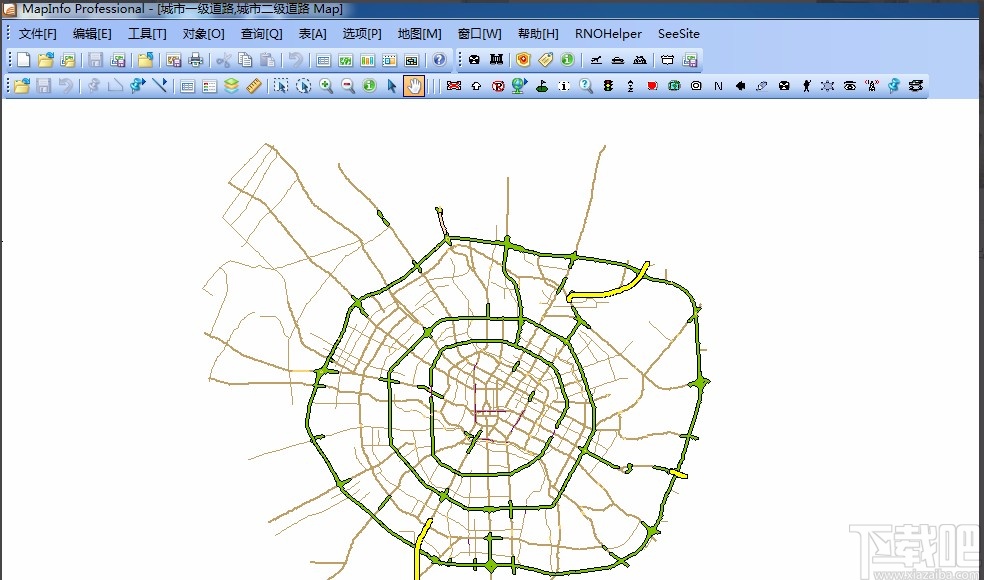
Task: Click the red cup icon
Action: pyautogui.click(x=652, y=85)
